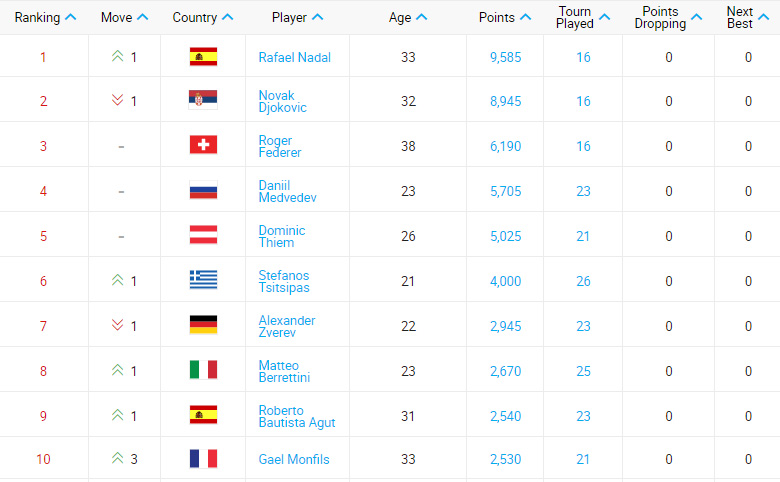Open Daniil Medvedev player link
The width and height of the screenshot is (780, 482).
[x=288, y=192]
